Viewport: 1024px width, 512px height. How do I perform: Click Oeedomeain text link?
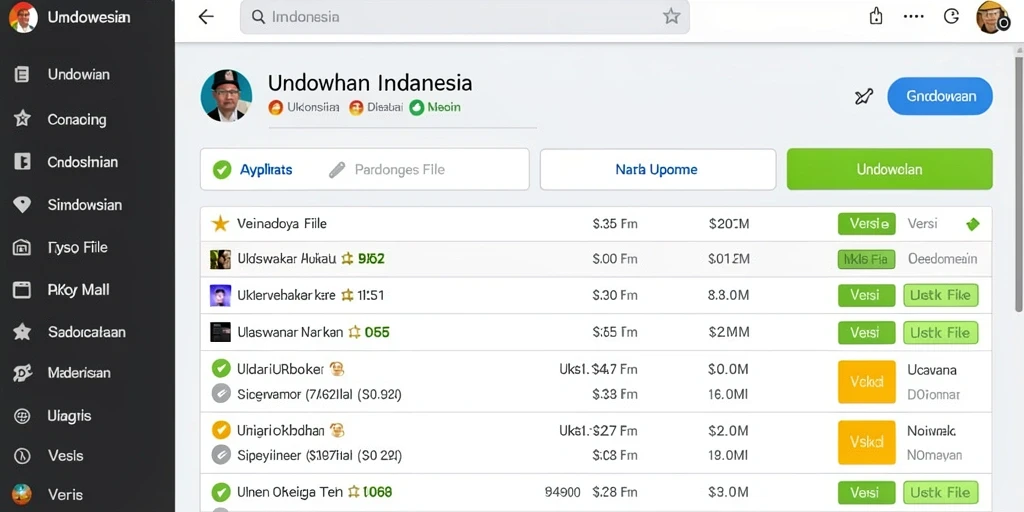click(942, 259)
